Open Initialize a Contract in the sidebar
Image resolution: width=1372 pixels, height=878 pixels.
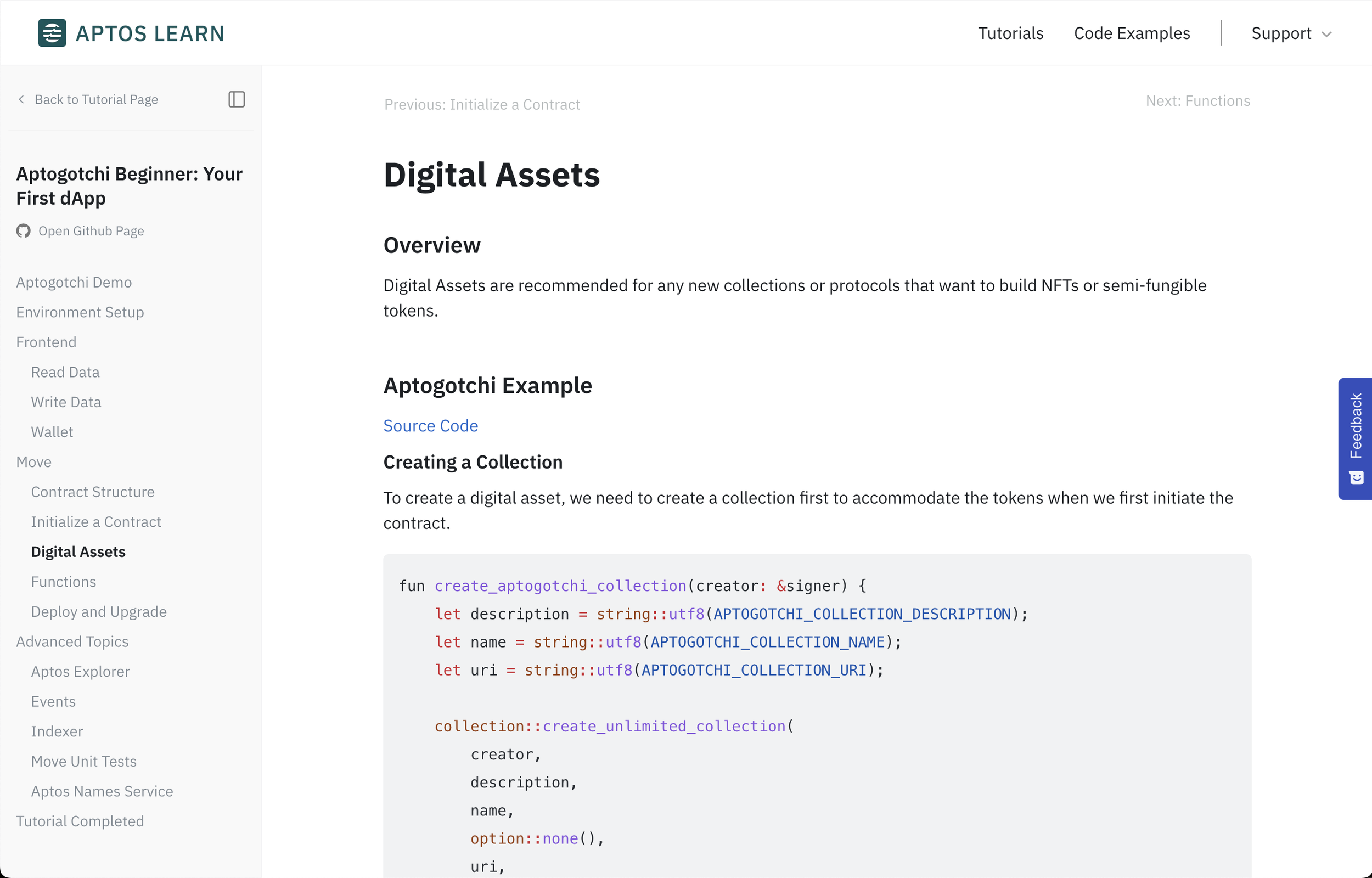[95, 521]
